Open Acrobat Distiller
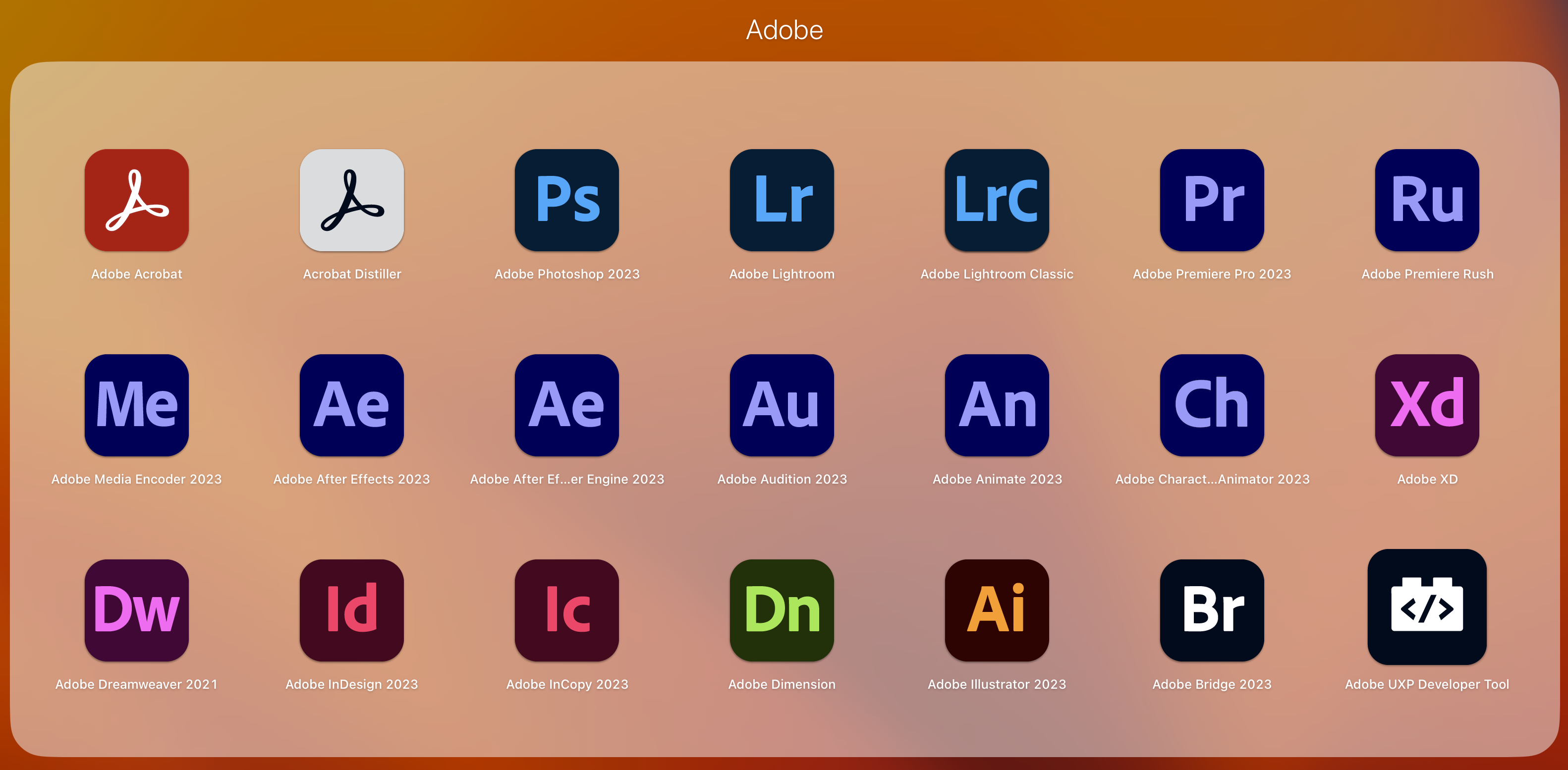1568x770 pixels. coord(351,200)
